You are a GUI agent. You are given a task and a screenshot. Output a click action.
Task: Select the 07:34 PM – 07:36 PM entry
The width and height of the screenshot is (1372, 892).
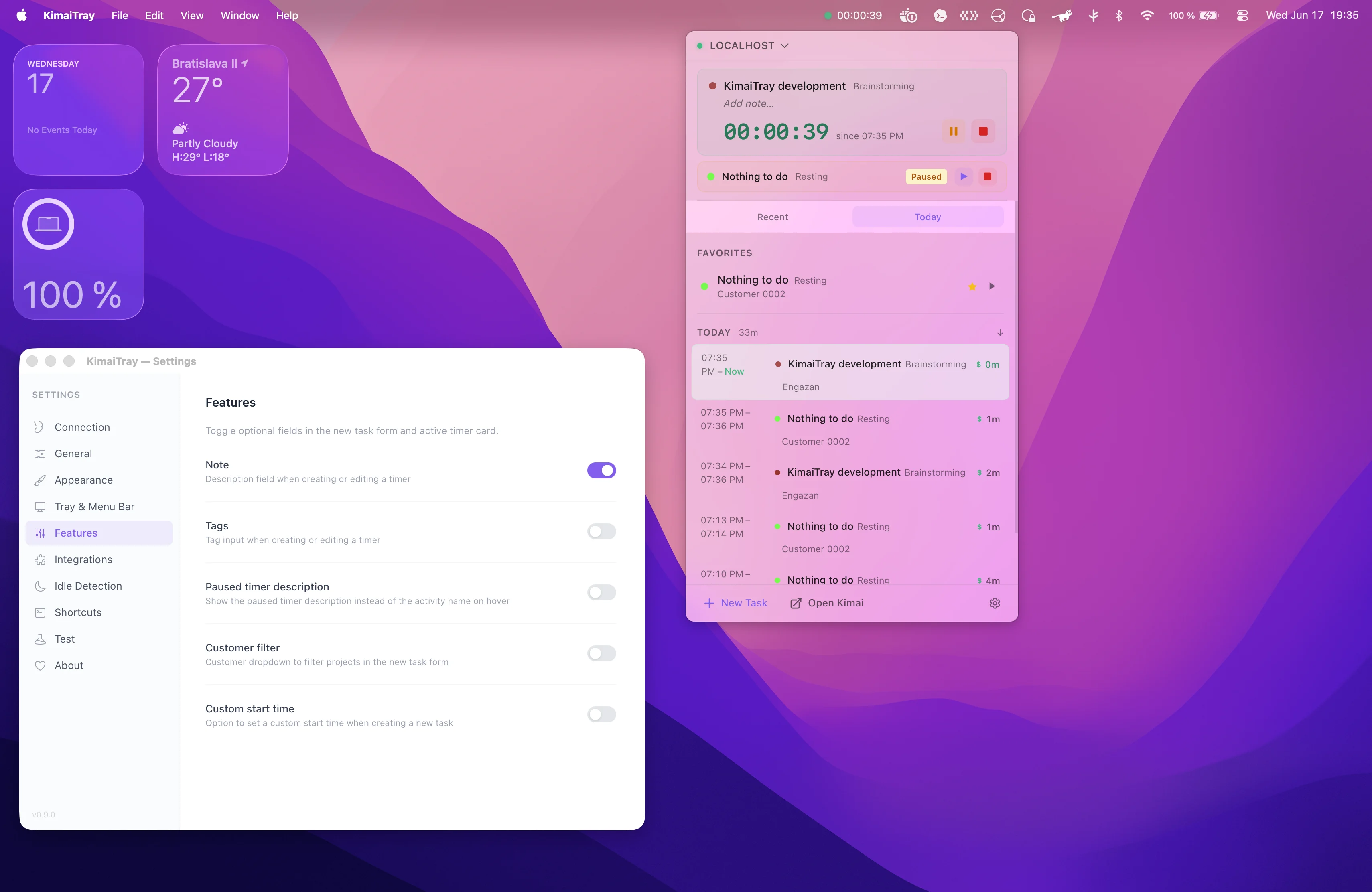850,480
